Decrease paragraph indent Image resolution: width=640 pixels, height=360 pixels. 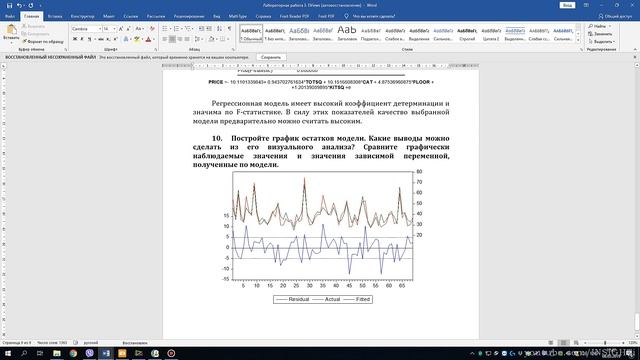point(202,29)
